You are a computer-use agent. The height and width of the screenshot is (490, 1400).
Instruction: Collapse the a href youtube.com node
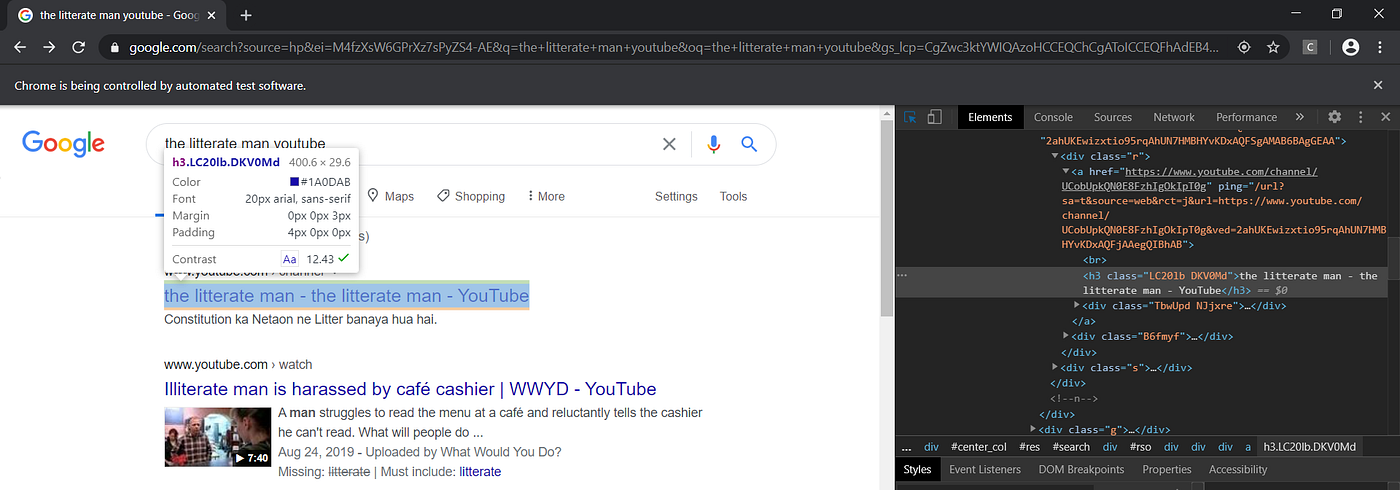click(1065, 172)
